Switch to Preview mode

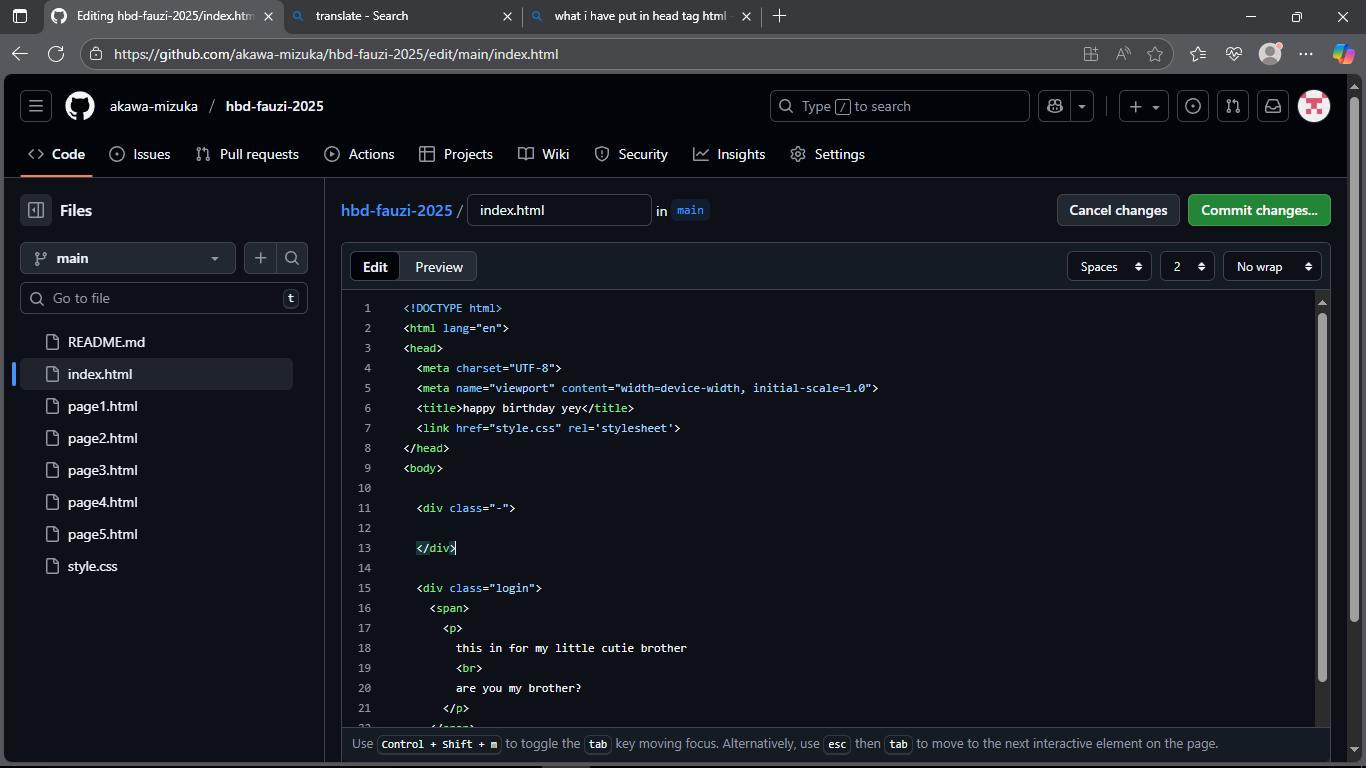(439, 267)
